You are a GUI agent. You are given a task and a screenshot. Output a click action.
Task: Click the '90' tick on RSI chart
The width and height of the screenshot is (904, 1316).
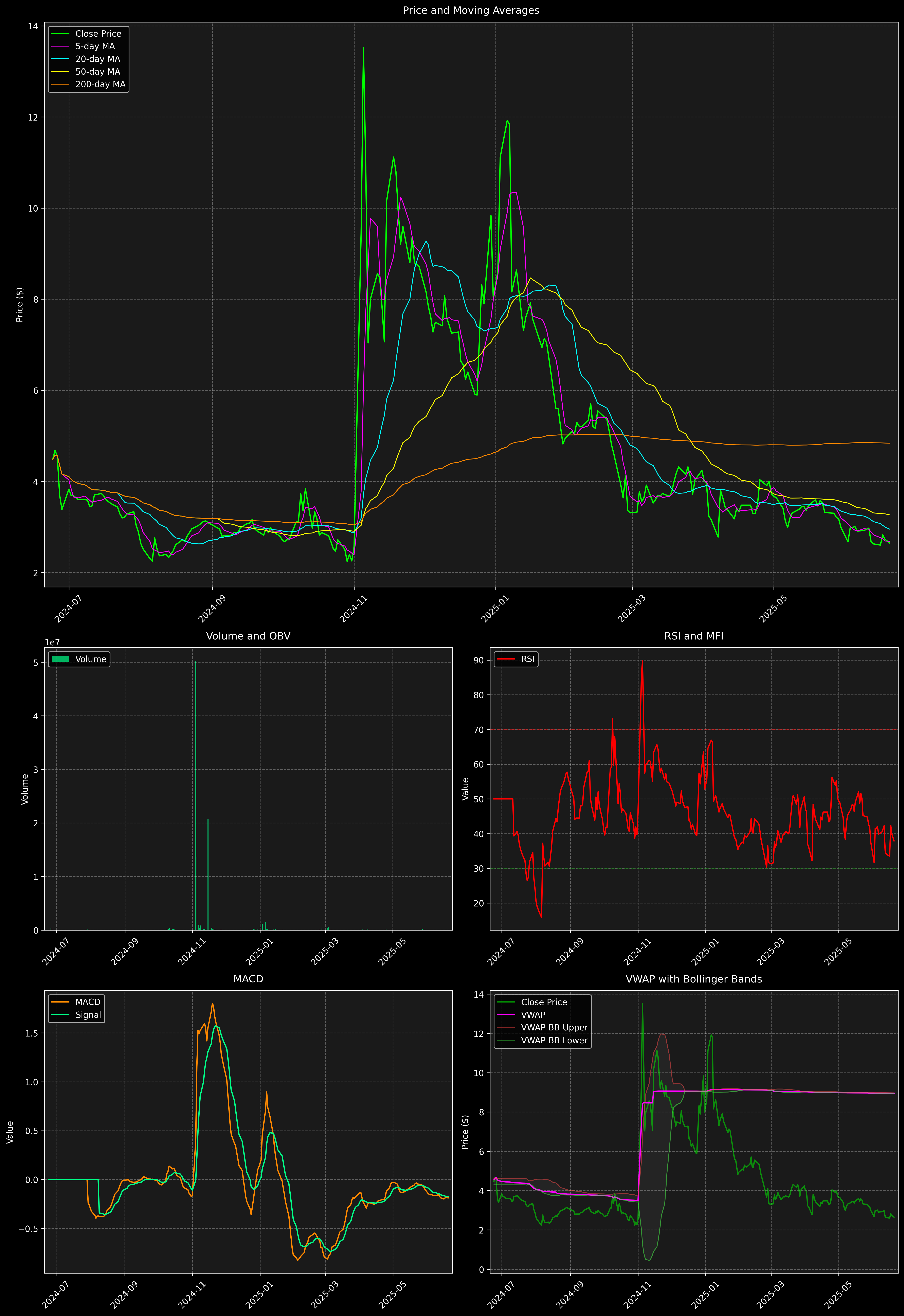[x=479, y=660]
